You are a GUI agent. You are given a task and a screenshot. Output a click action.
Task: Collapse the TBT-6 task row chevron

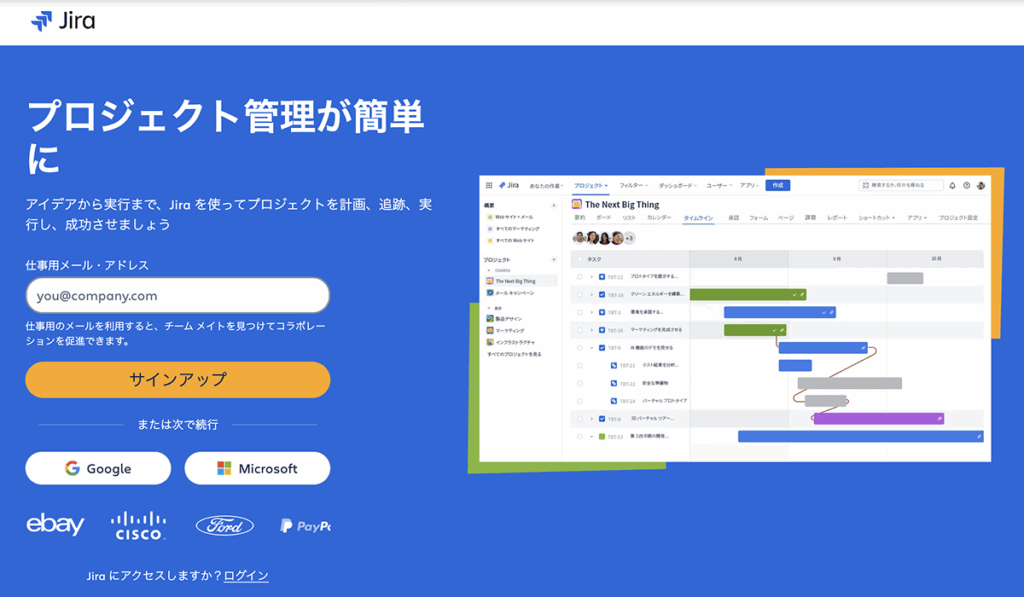(x=591, y=348)
